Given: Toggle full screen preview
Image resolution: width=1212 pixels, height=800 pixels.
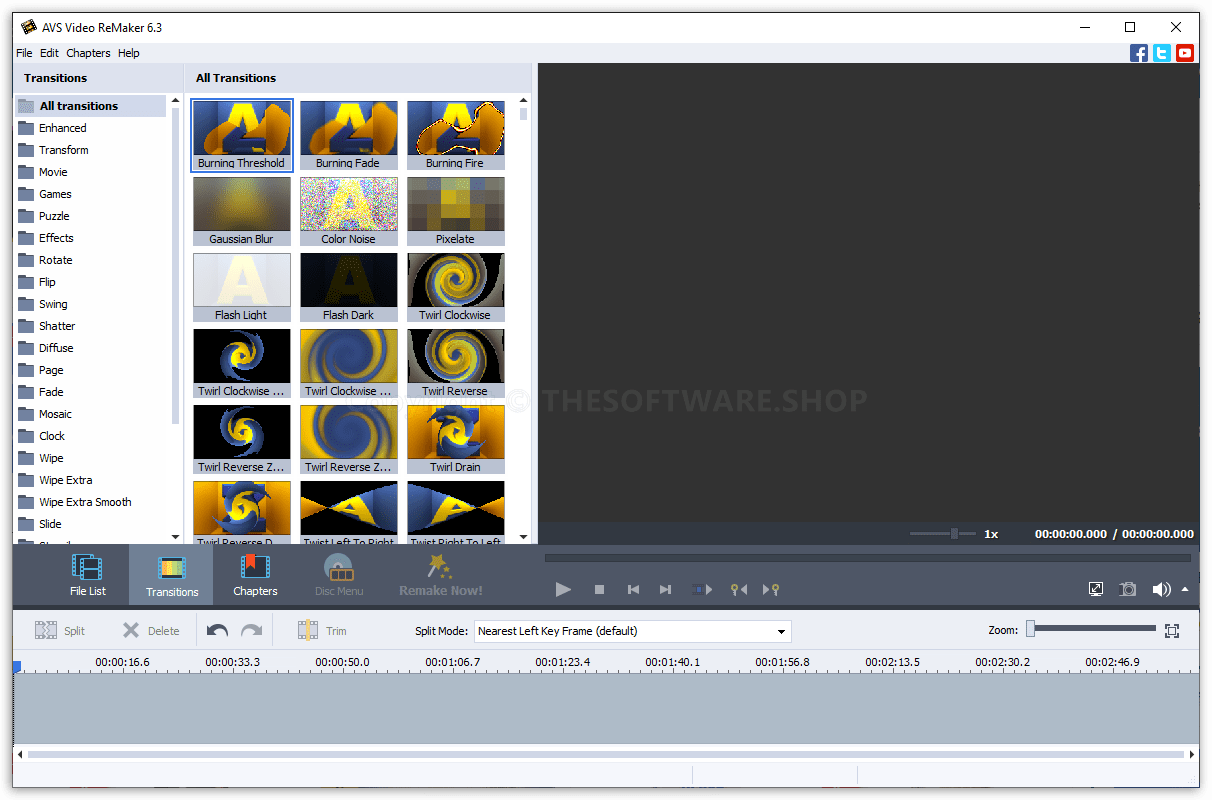Looking at the screenshot, I should point(1096,590).
